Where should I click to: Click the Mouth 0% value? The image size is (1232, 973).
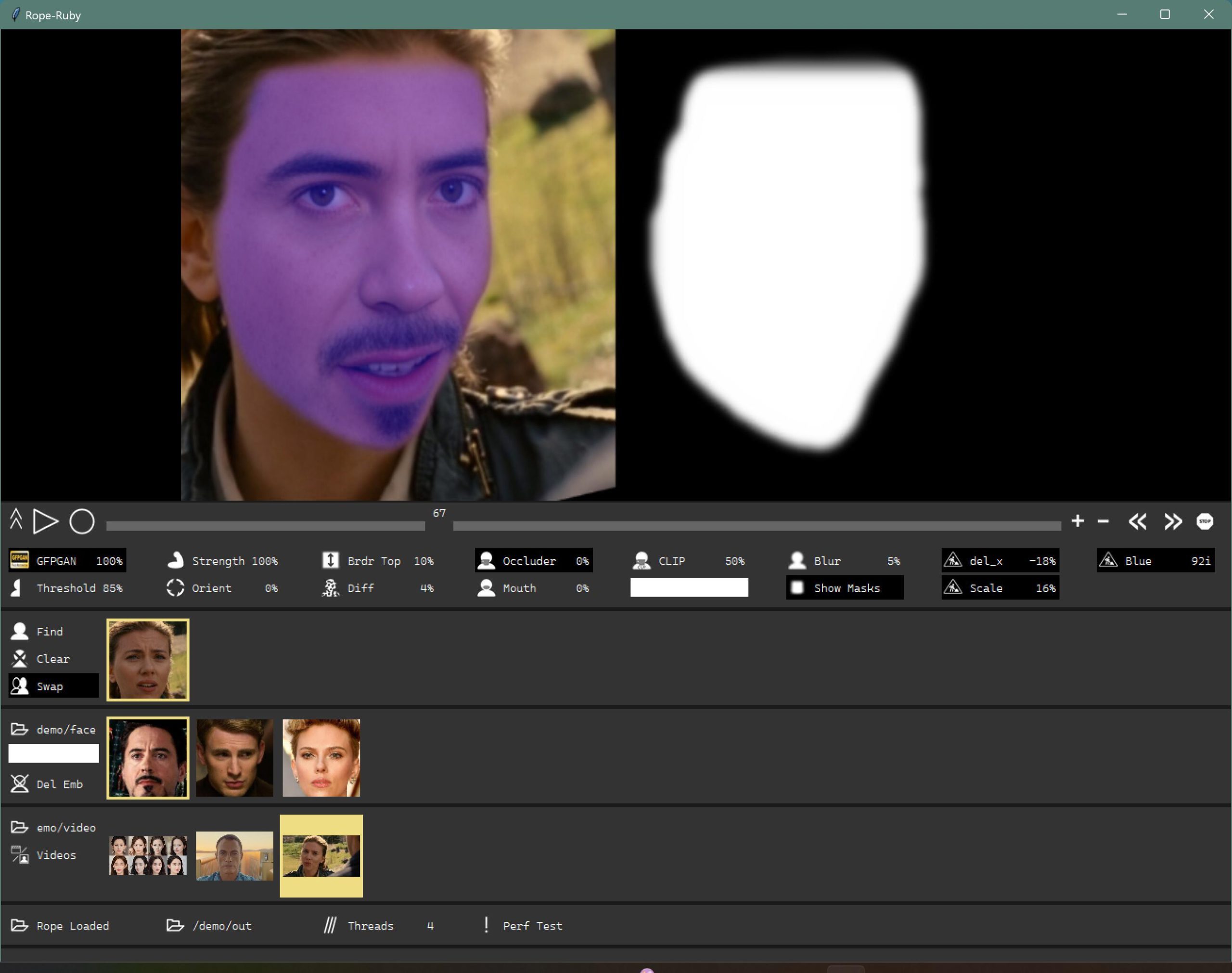582,588
